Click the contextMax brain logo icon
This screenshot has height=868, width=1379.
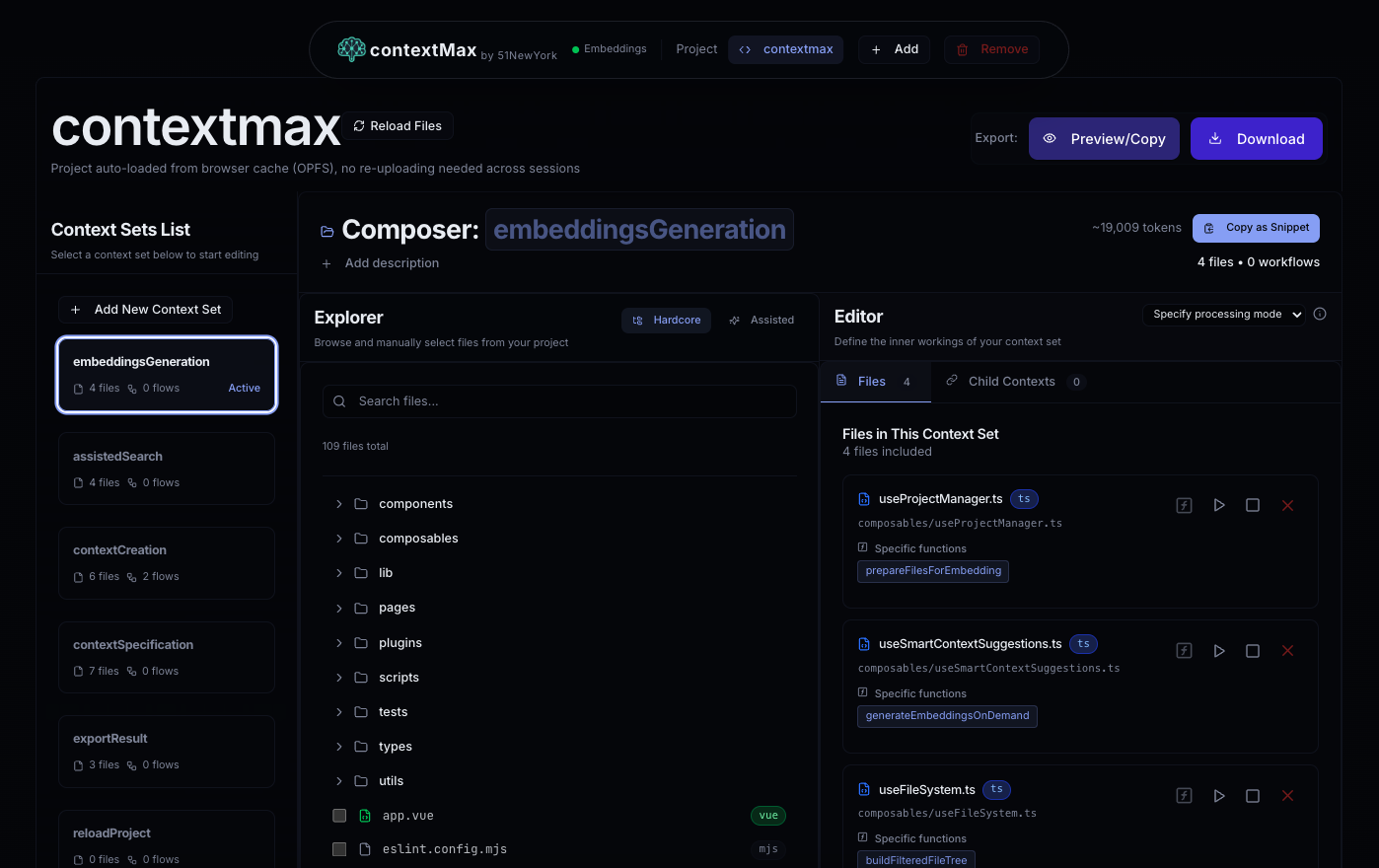(x=351, y=49)
